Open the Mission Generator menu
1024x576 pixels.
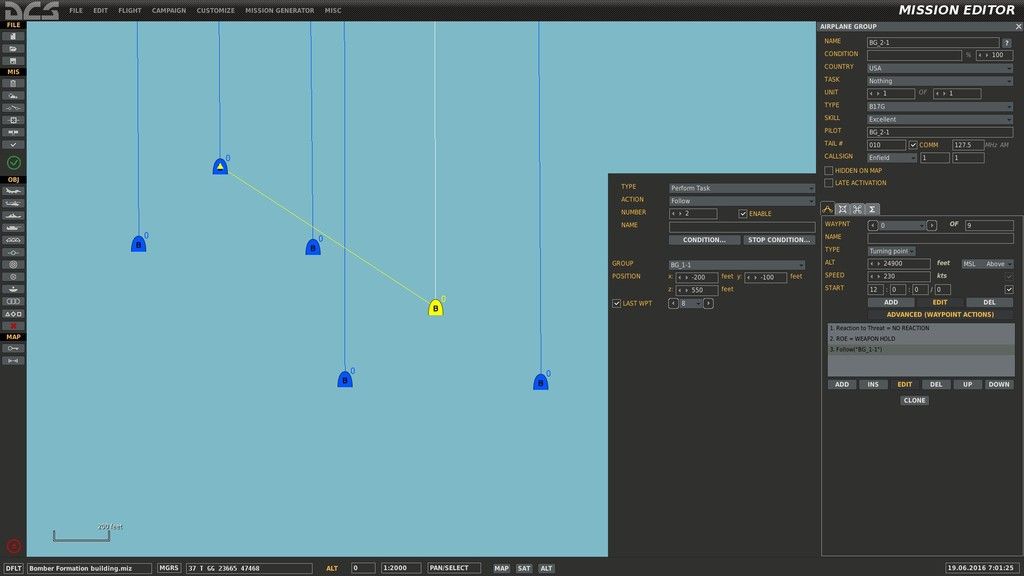point(279,11)
